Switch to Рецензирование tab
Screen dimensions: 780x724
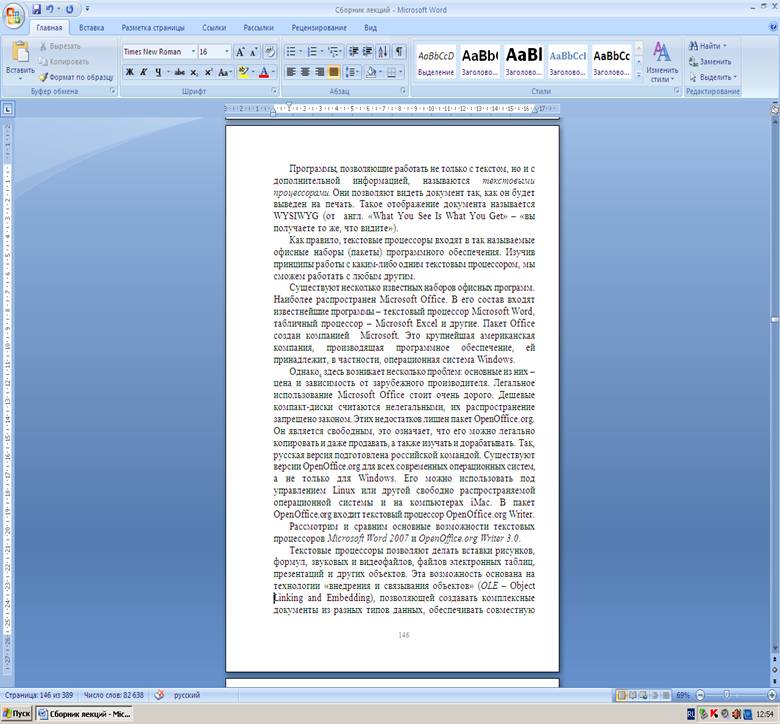point(319,28)
